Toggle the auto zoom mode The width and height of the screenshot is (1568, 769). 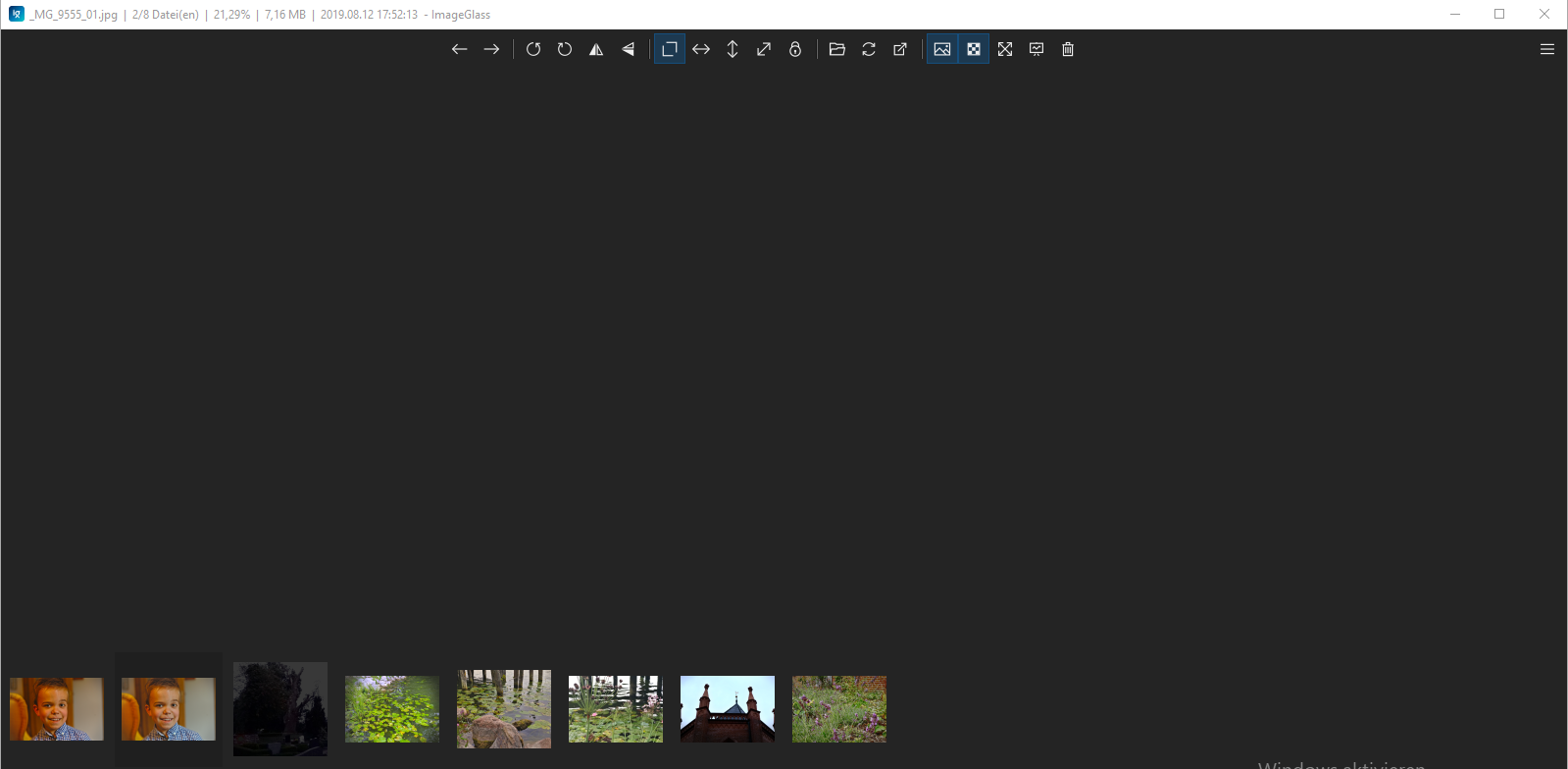tap(670, 49)
